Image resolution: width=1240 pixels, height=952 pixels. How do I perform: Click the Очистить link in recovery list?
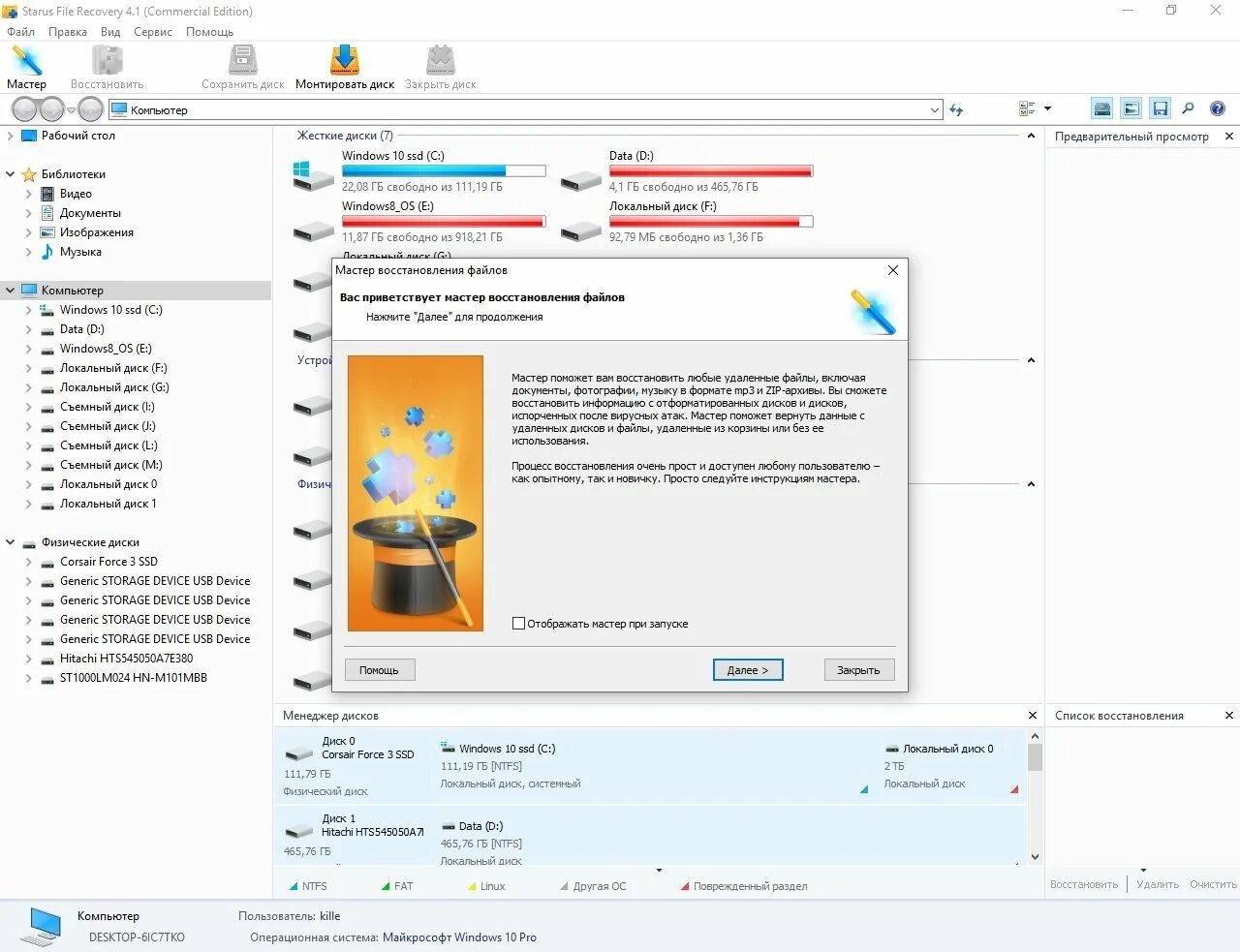(x=1213, y=884)
